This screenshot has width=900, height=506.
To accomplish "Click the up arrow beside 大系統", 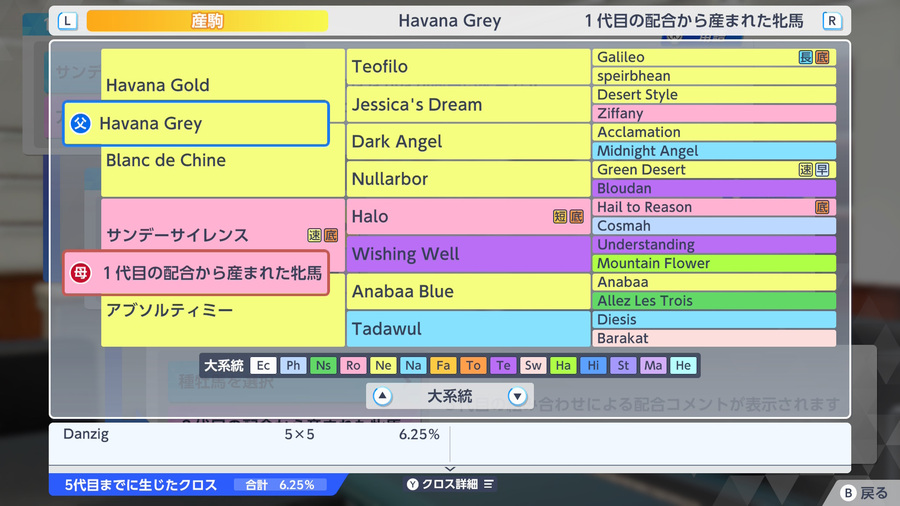I will [x=382, y=396].
